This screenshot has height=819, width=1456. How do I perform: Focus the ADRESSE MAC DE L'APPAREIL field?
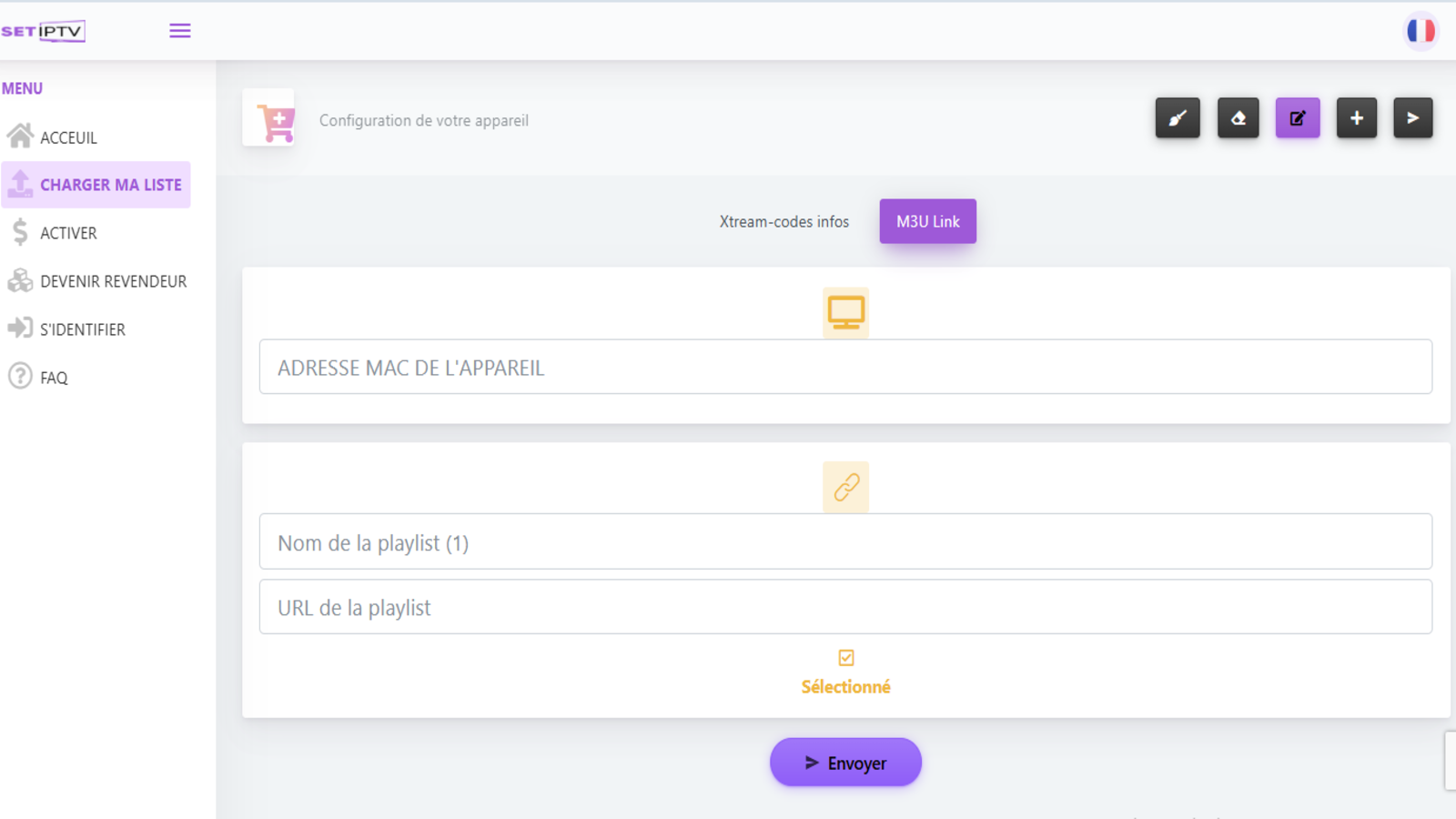845,367
